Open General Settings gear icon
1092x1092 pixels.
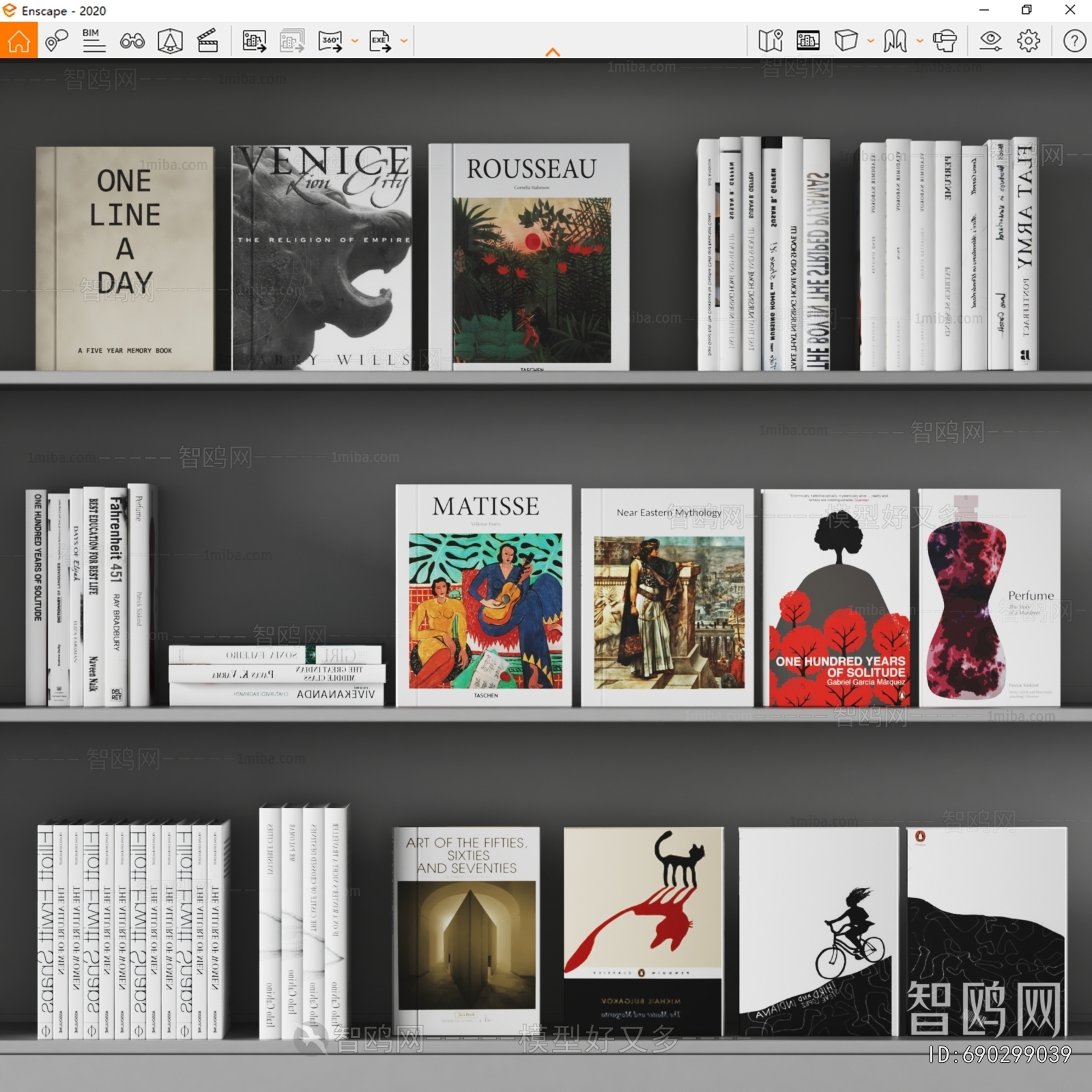1029,41
